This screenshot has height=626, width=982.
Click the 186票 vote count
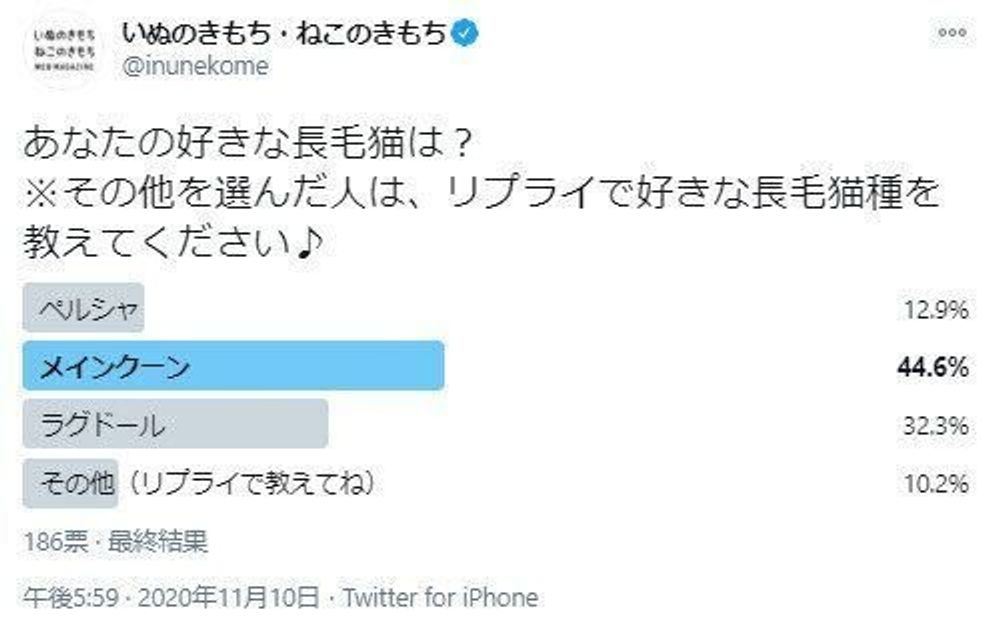pos(50,542)
